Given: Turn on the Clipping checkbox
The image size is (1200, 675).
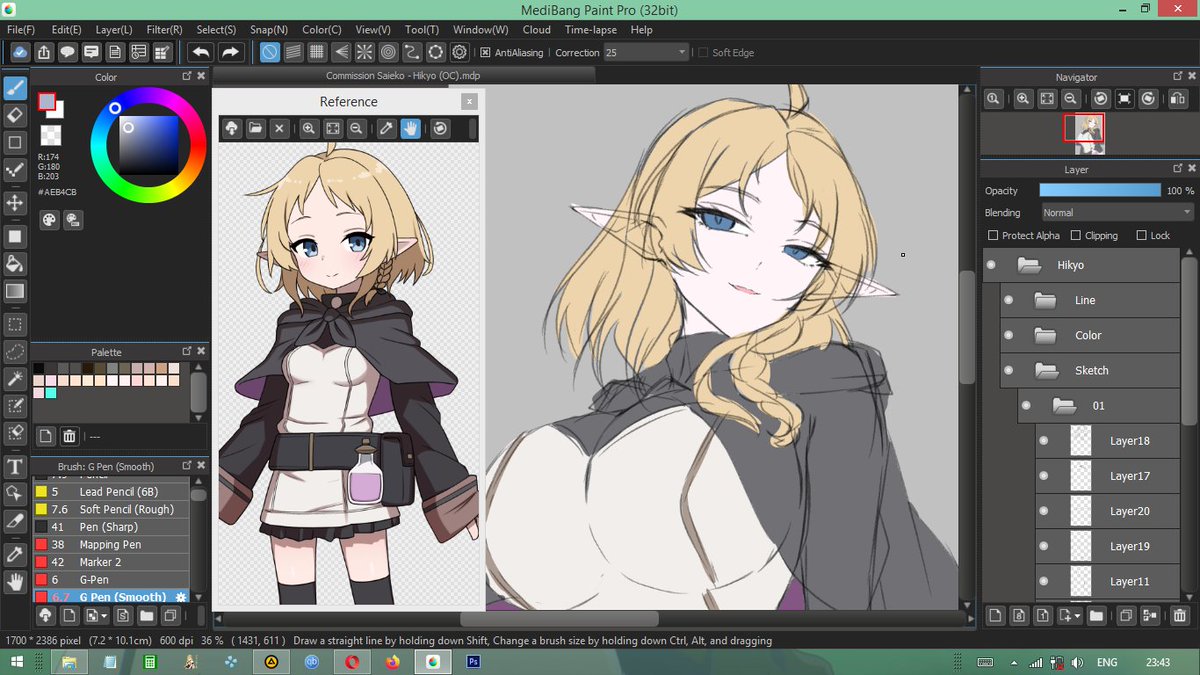Looking at the screenshot, I should (x=1075, y=235).
